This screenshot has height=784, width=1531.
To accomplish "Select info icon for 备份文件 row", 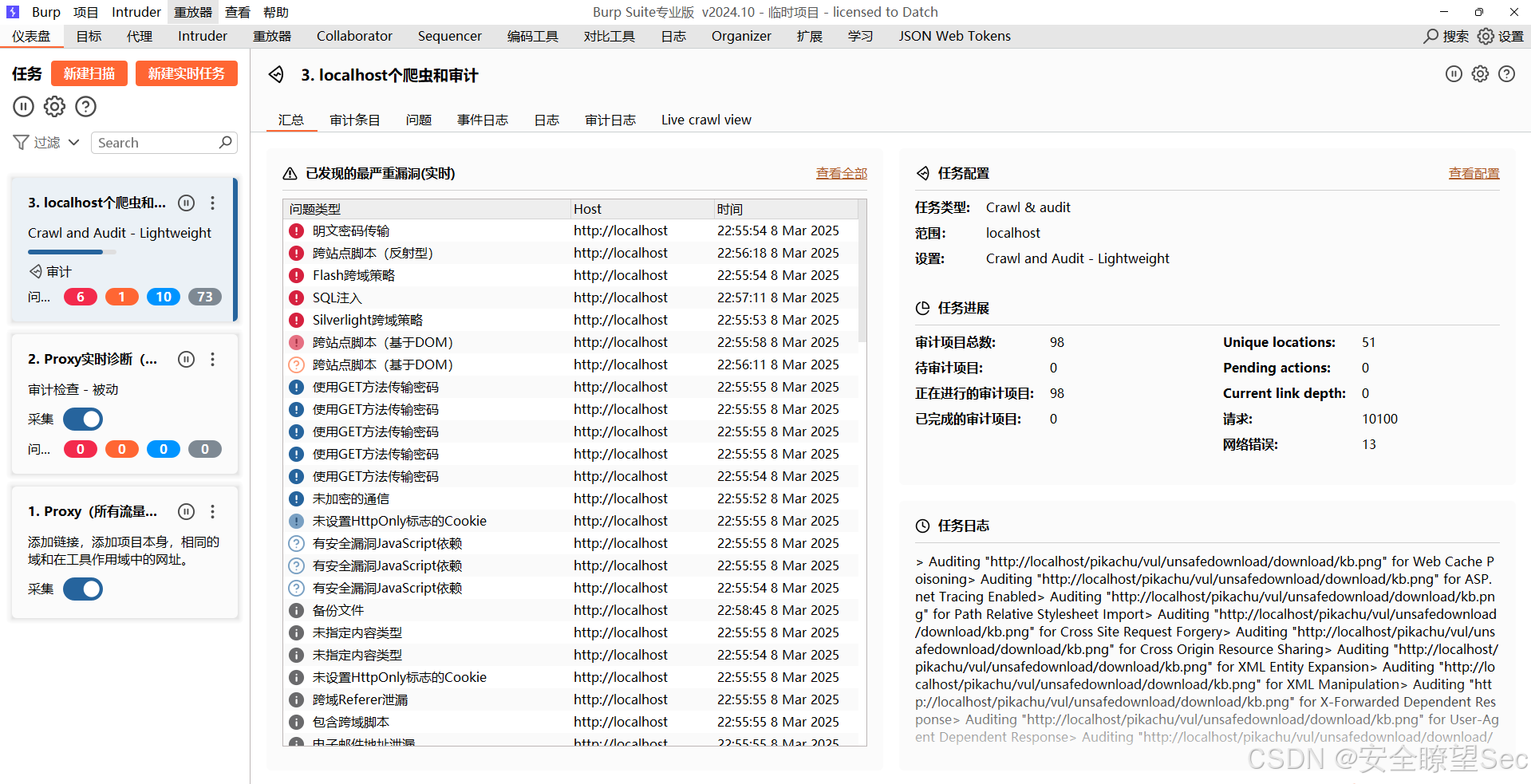I will (296, 610).
